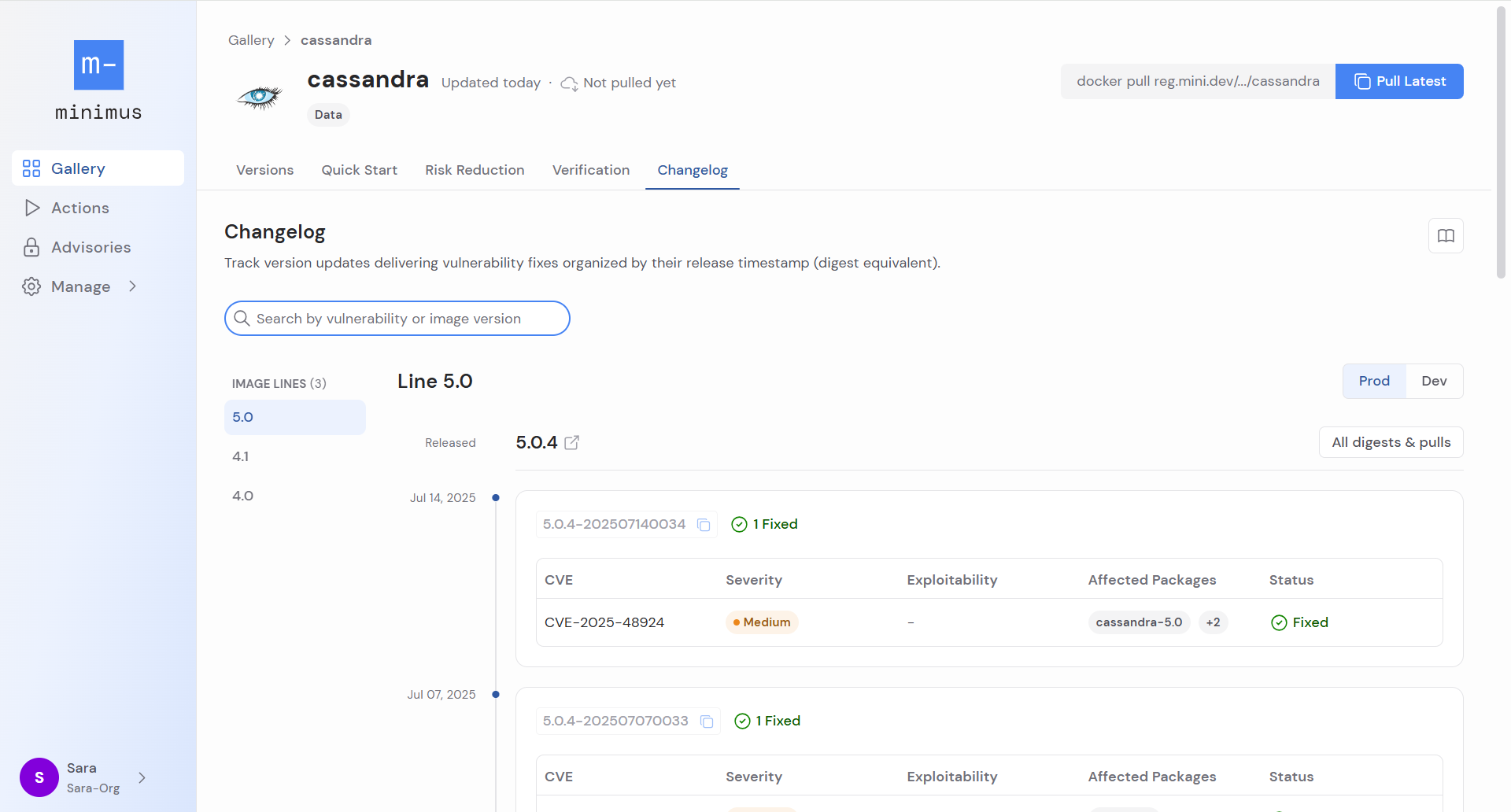This screenshot has width=1511, height=812.
Task: Click the Gallery grid icon in sidebar
Action: (31, 168)
